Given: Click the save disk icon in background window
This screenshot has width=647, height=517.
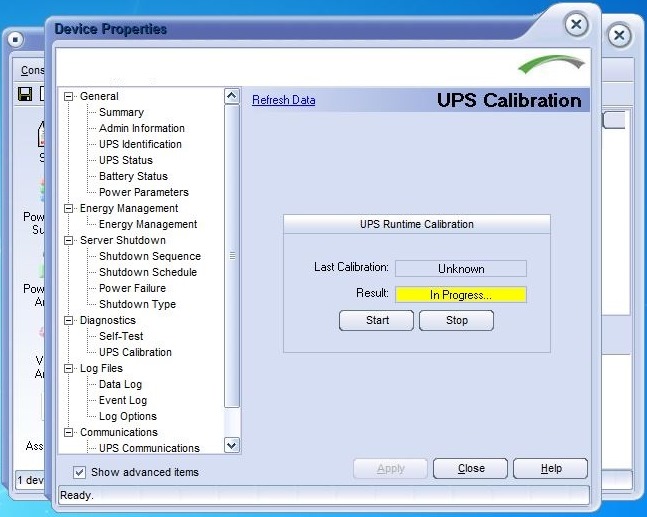Looking at the screenshot, I should click(25, 94).
